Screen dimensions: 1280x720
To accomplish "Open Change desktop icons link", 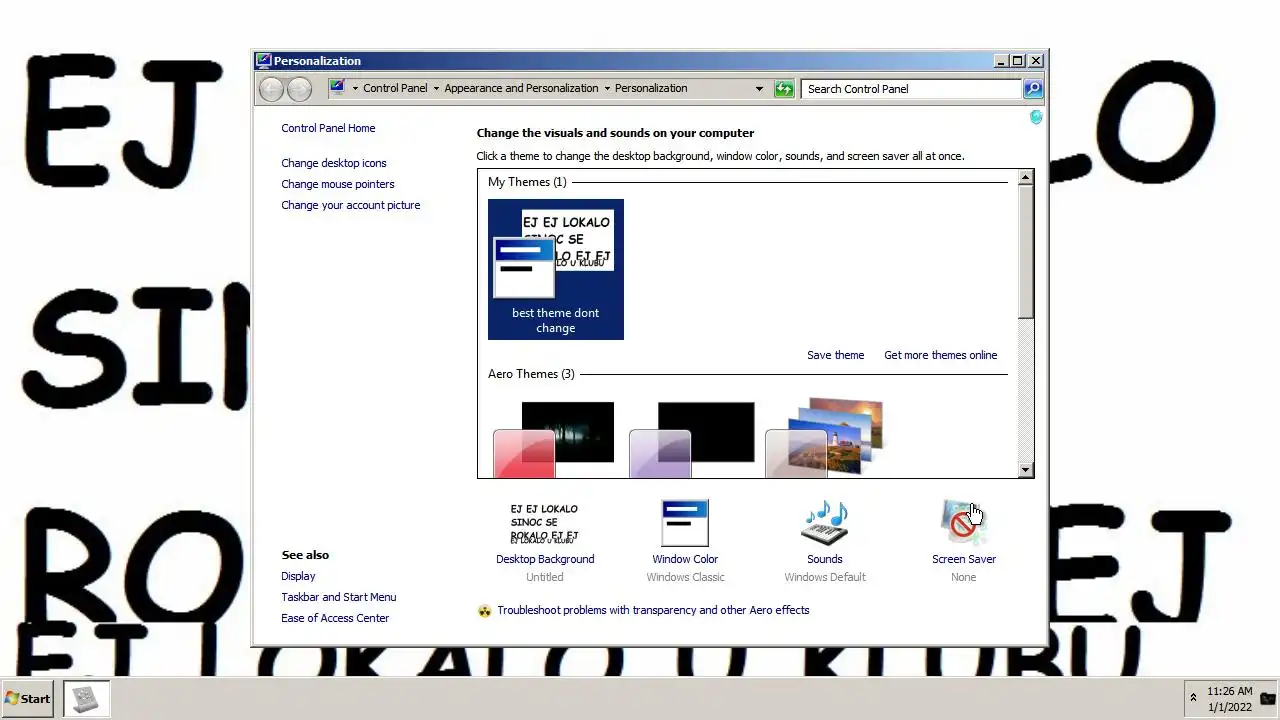I will click(334, 163).
